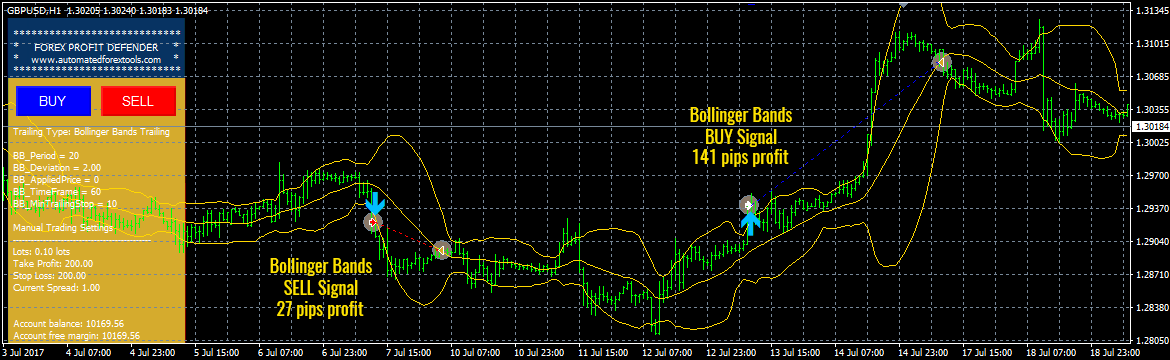The width and height of the screenshot is (1170, 360).
Task: Click the 'BB_MinTrailingStop = 10' setting
Action: (x=65, y=204)
